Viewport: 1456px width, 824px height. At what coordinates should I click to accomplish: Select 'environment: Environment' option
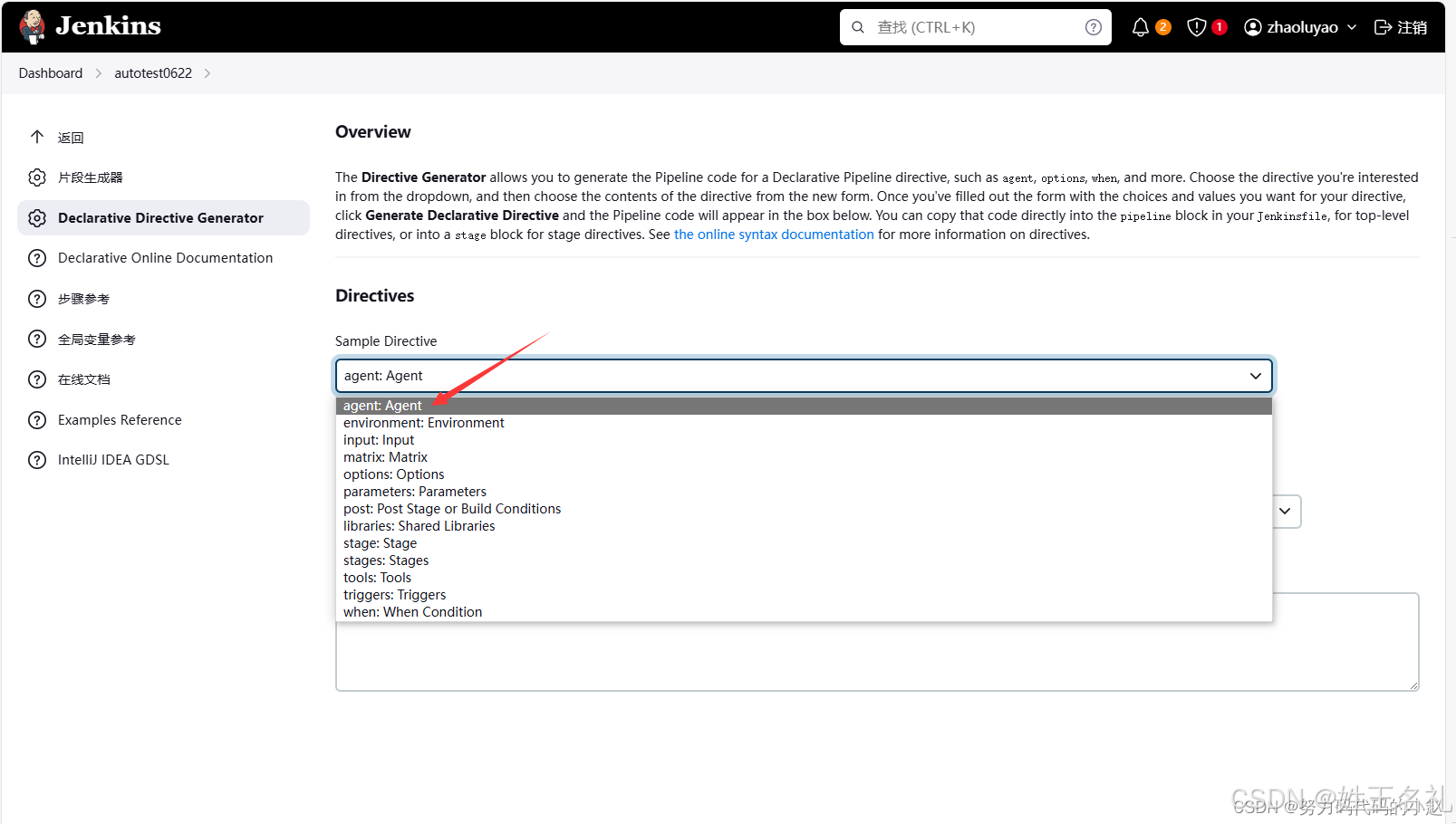tap(804, 423)
